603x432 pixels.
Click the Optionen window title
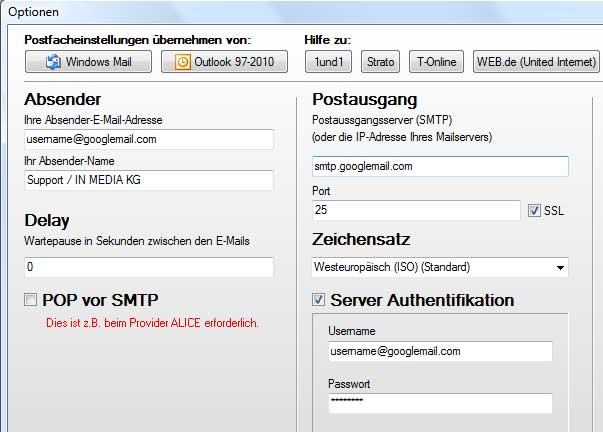tap(33, 12)
